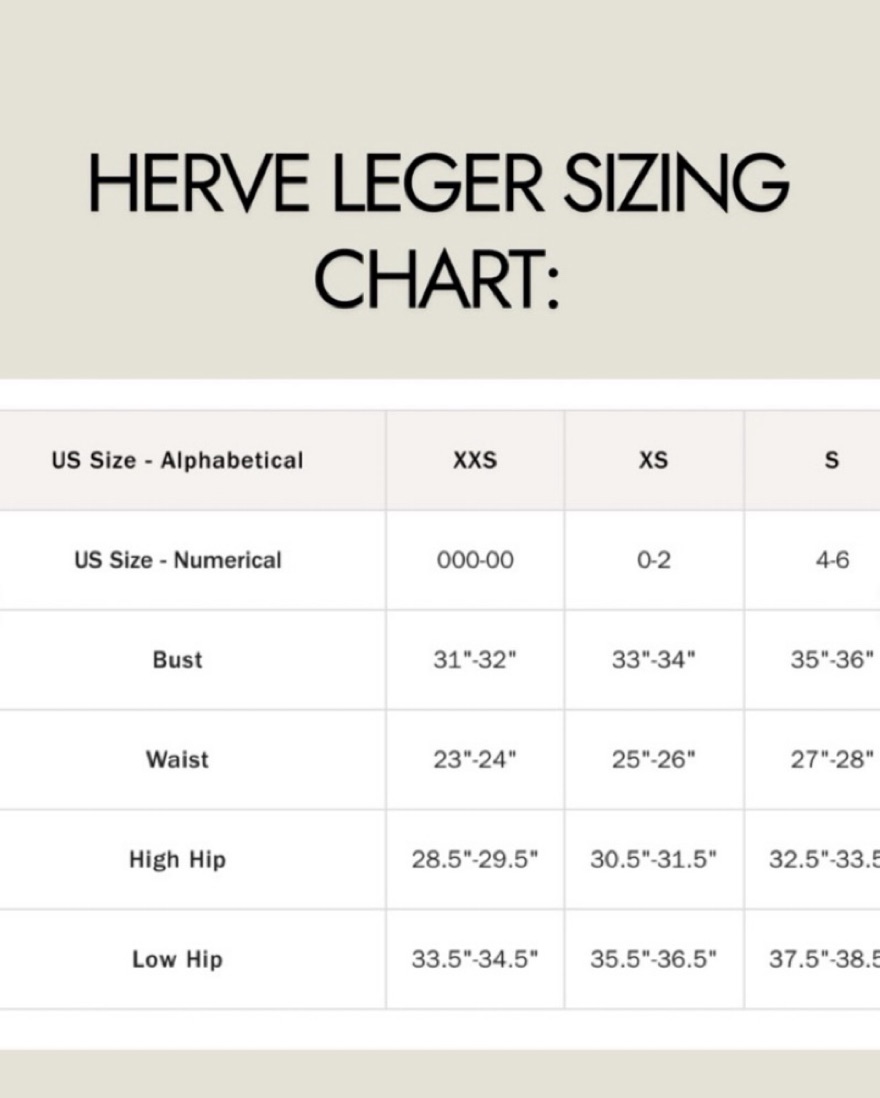Viewport: 880px width, 1098px height.
Task: Click the US Size - Numerical row label
Action: coord(177,560)
